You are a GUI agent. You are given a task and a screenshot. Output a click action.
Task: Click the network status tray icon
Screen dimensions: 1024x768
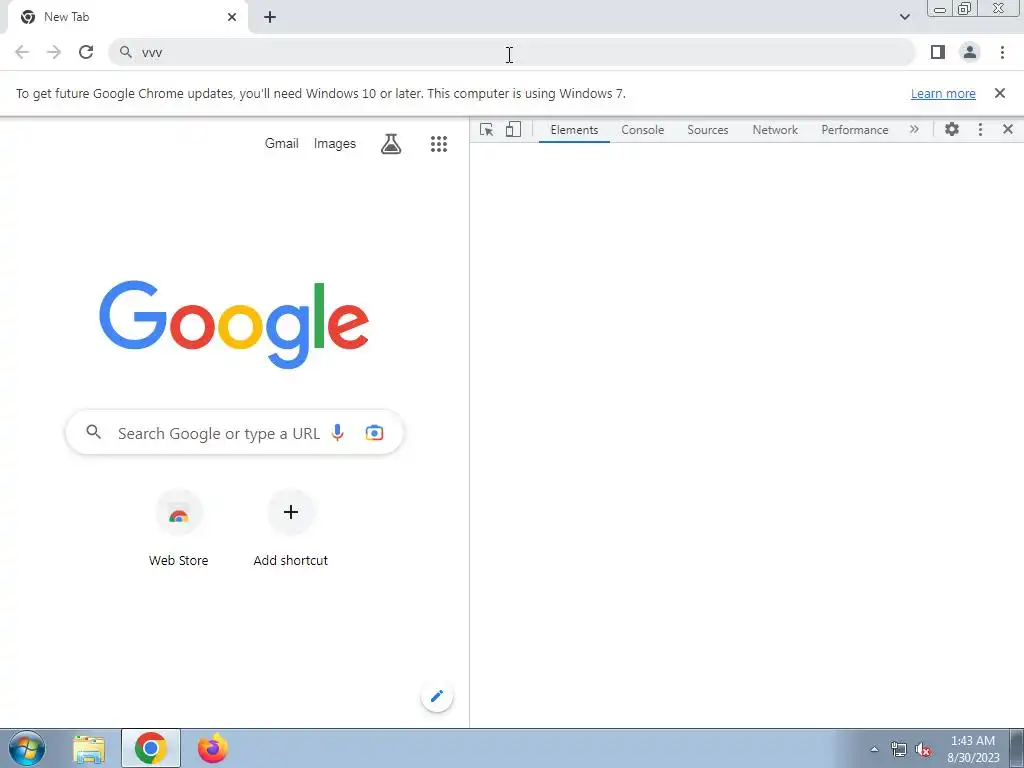click(899, 750)
